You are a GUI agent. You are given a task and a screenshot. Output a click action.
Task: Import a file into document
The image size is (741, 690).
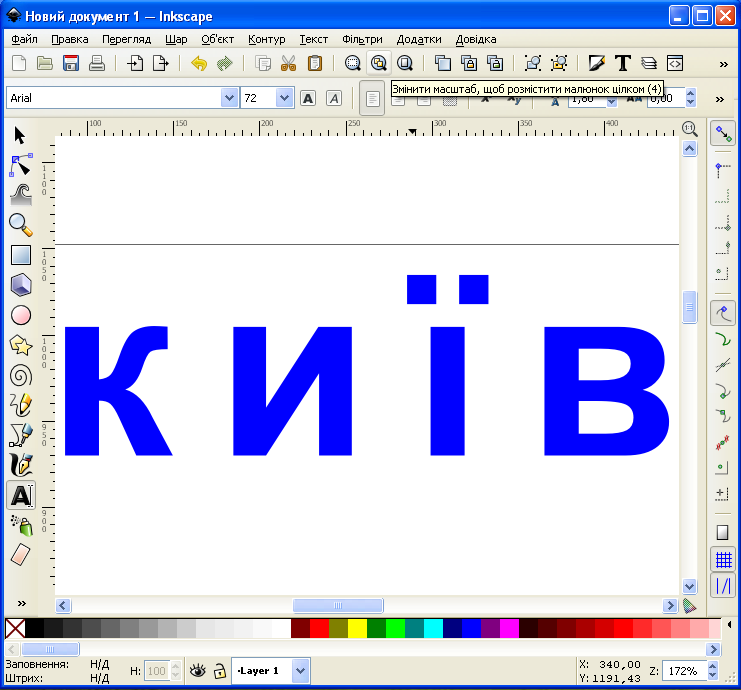(x=135, y=63)
